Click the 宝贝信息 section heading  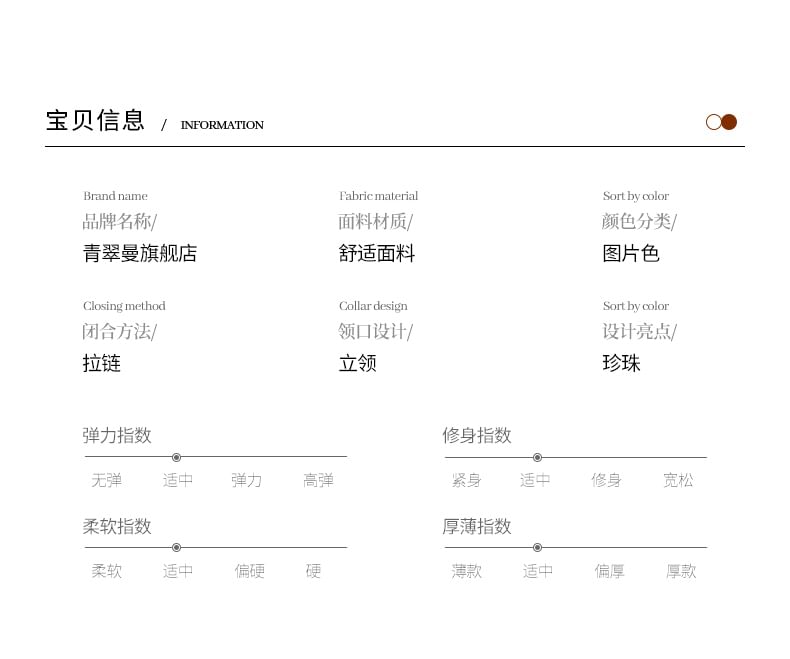[96, 121]
